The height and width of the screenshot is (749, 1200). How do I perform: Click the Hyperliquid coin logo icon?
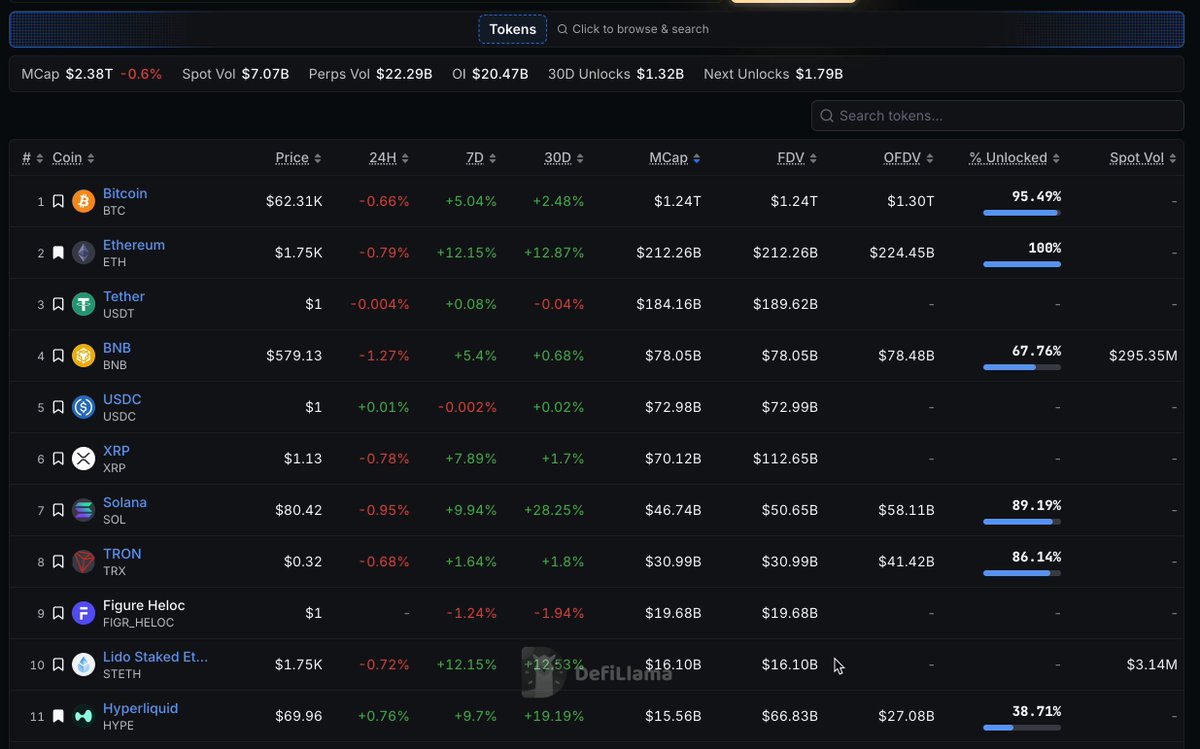83,716
